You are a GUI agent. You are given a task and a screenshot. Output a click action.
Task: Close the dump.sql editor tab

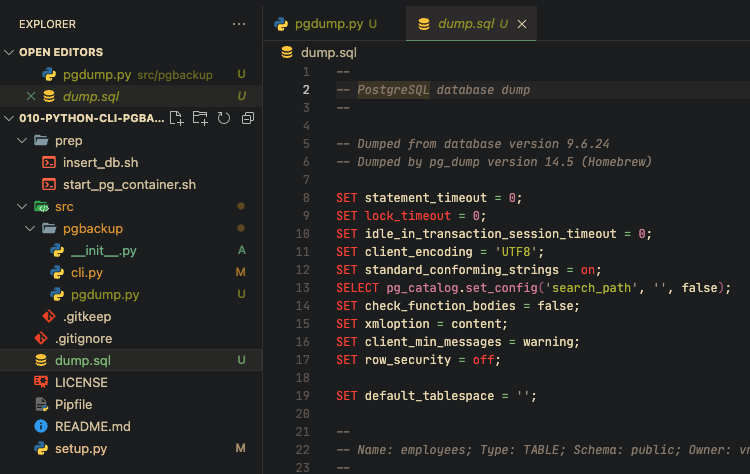pyautogui.click(x=522, y=23)
